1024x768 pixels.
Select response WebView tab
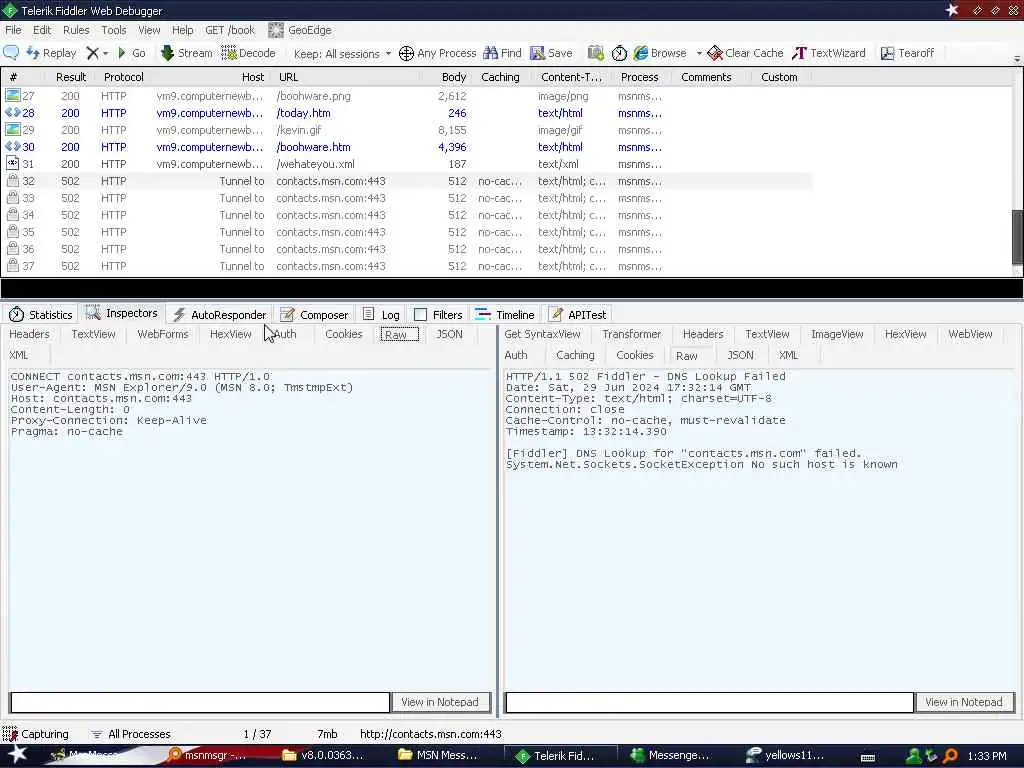click(x=970, y=334)
